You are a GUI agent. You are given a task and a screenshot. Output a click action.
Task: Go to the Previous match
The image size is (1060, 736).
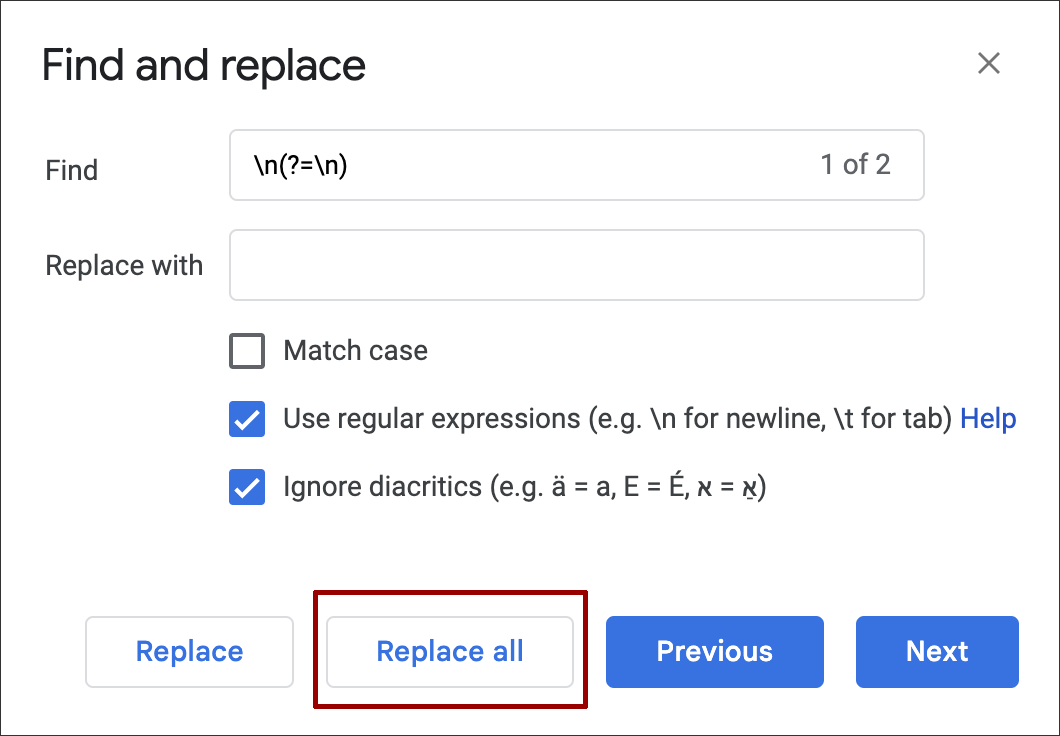click(x=714, y=652)
